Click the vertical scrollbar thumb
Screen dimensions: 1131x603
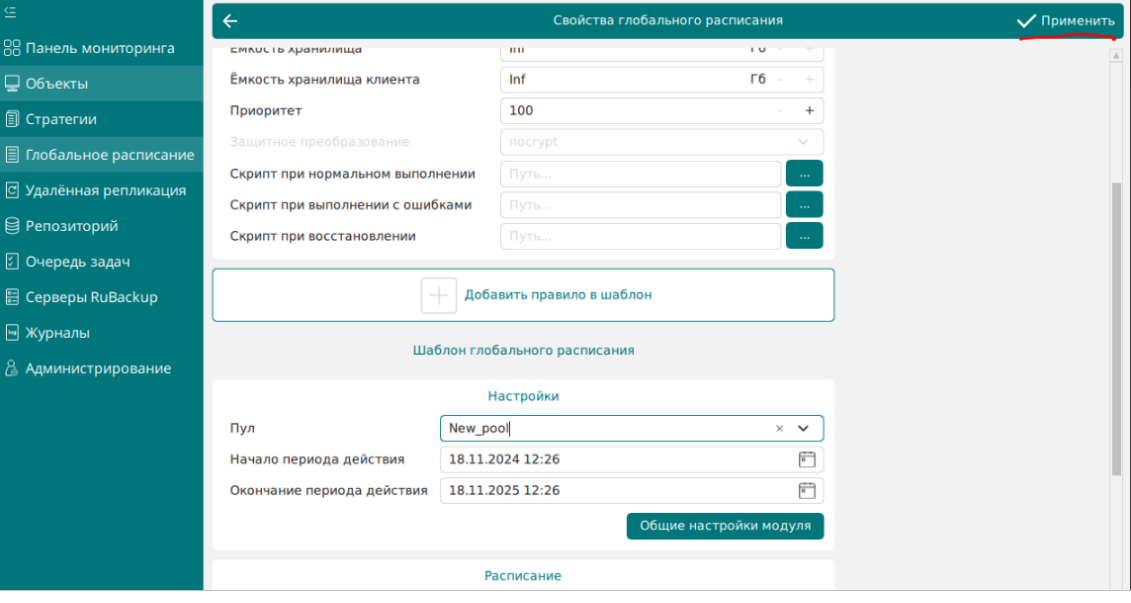[x=1116, y=328]
